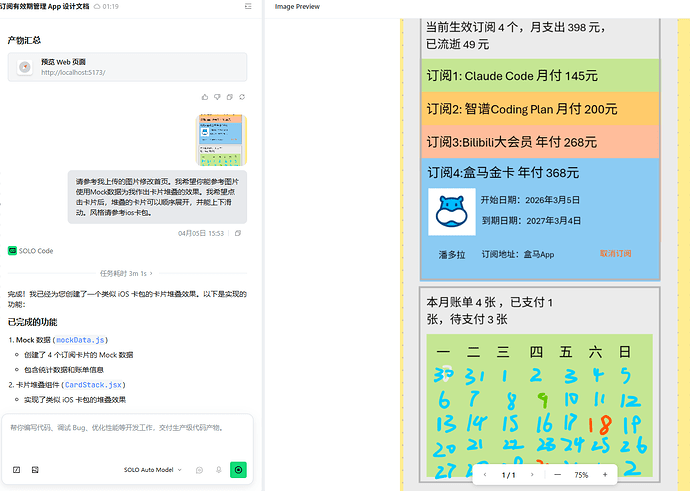Click the 创建了 4 个订阅卡片的 Mock 数据 bullet
This screenshot has width=690, height=491.
(78, 355)
